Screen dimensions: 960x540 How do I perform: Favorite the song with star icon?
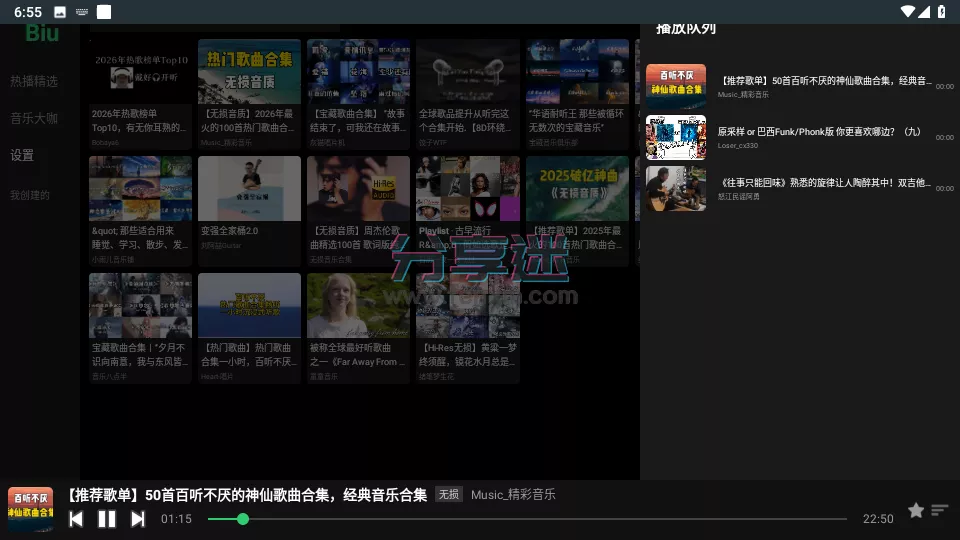pyautogui.click(x=916, y=510)
